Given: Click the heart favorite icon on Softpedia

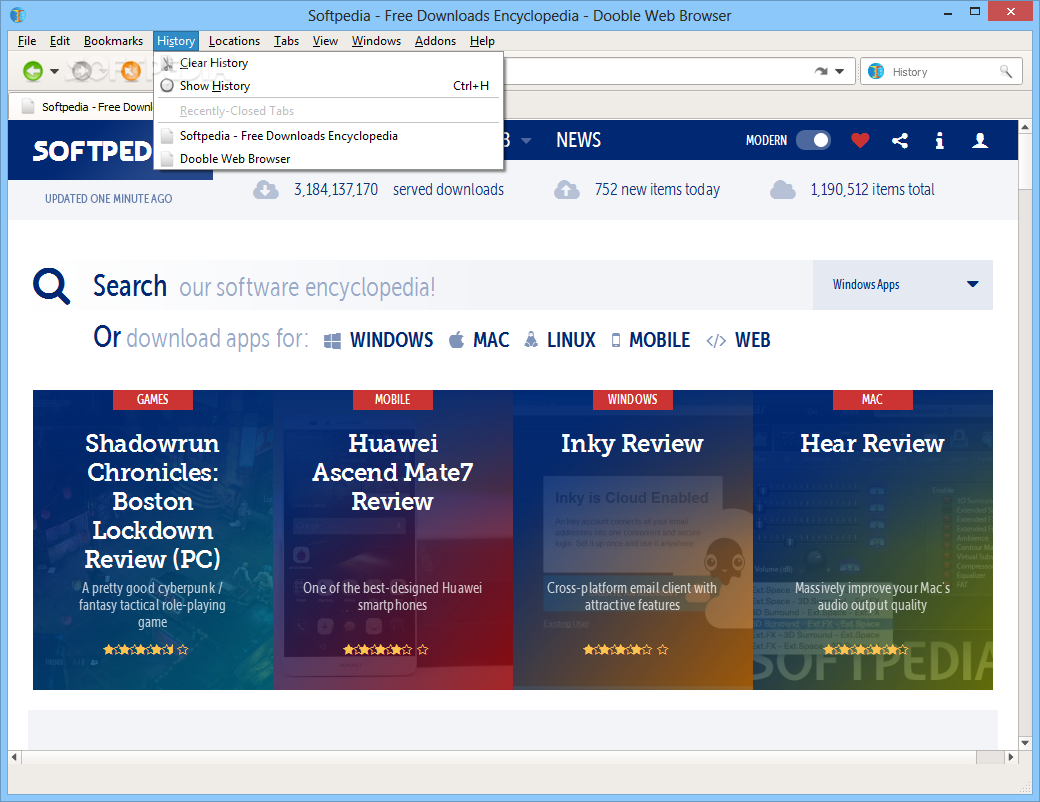Looking at the screenshot, I should [x=860, y=140].
